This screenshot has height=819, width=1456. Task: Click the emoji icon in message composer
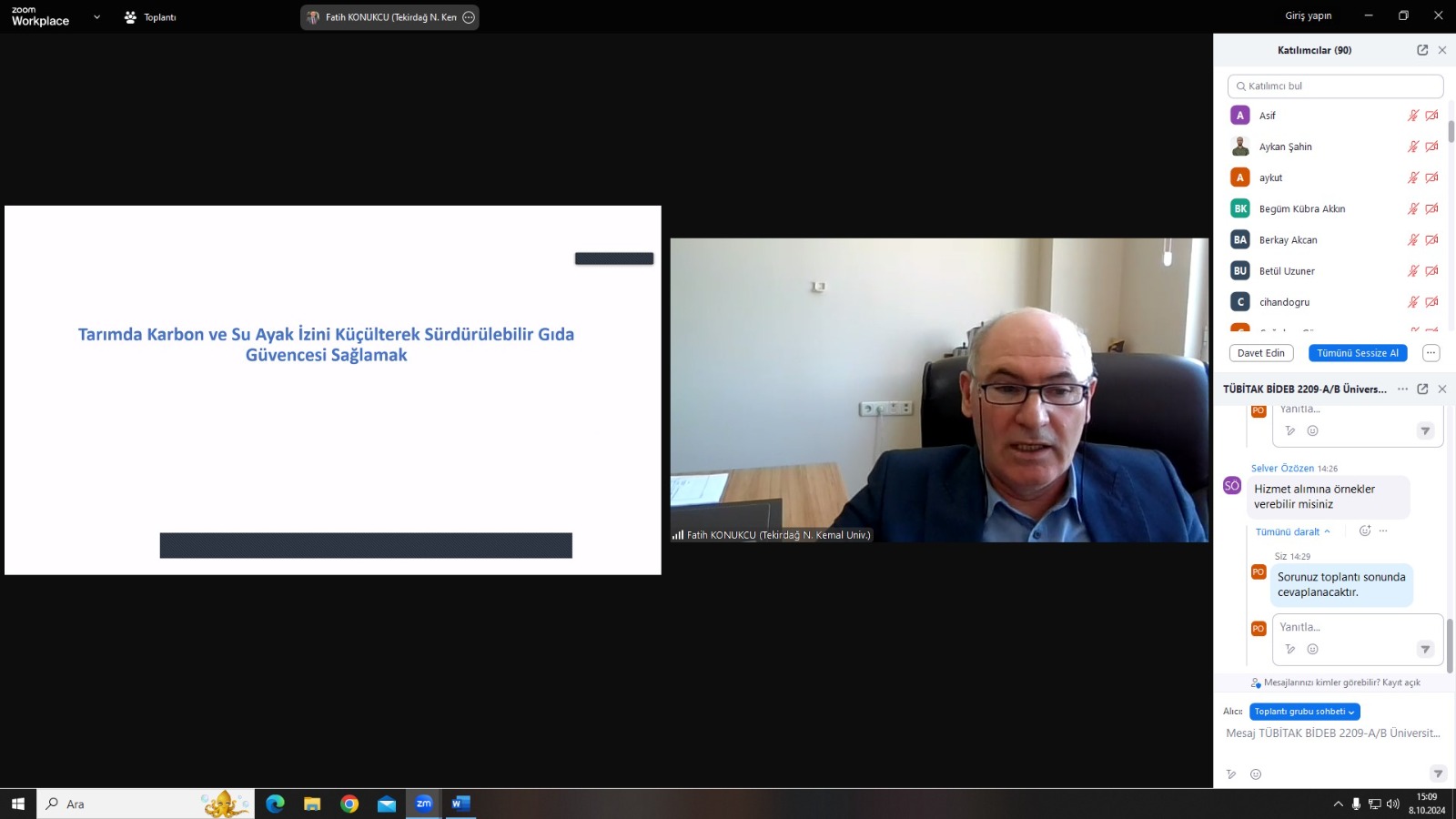tap(1256, 774)
